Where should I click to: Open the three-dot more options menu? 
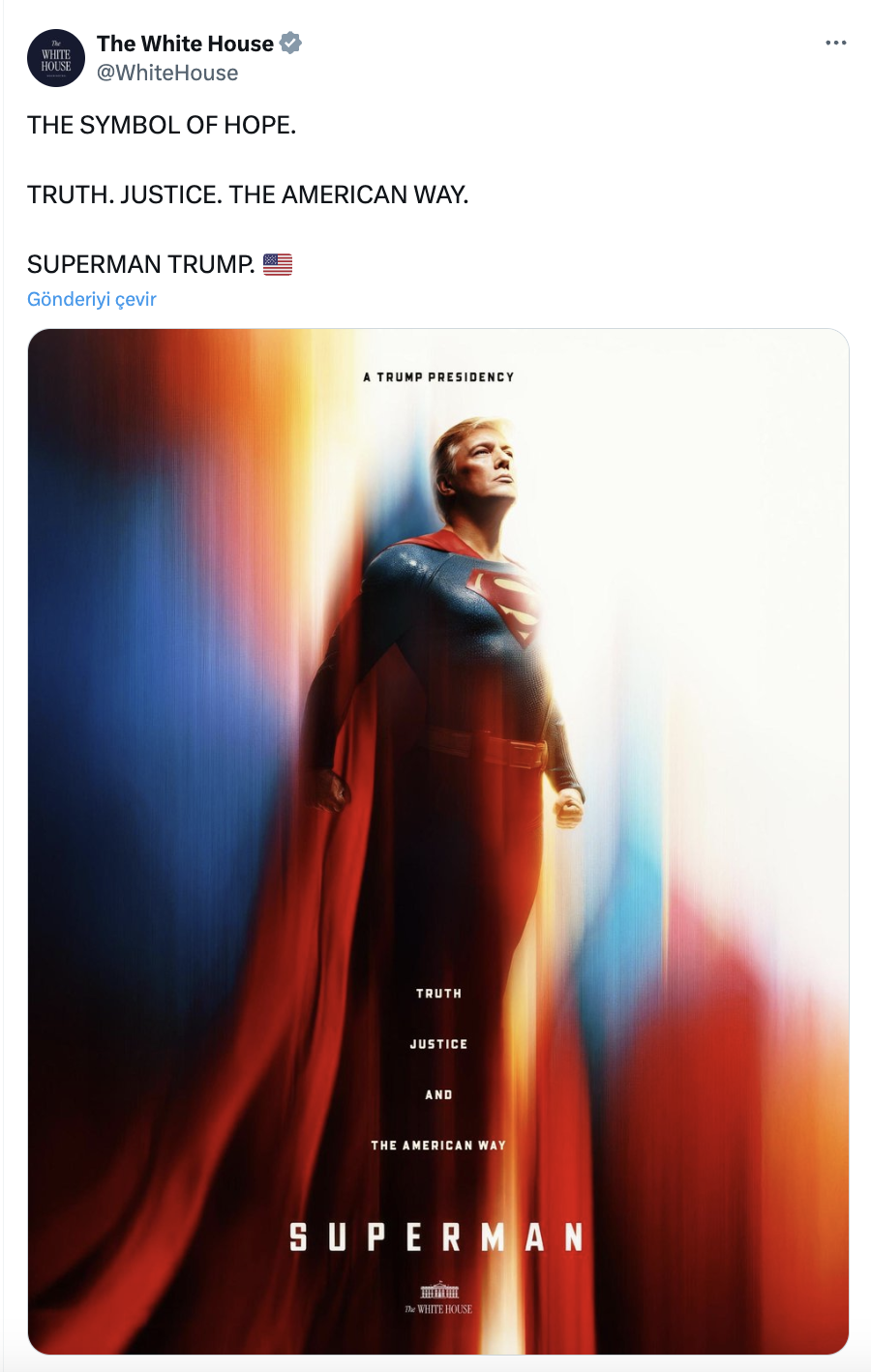click(836, 43)
